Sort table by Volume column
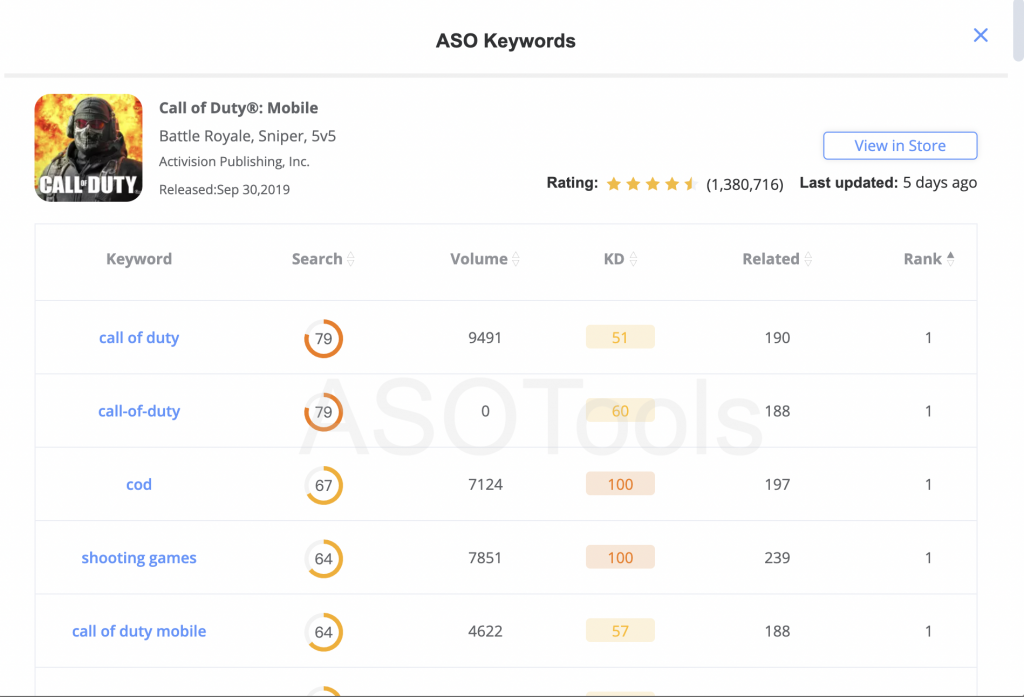The image size is (1024, 697). click(485, 259)
